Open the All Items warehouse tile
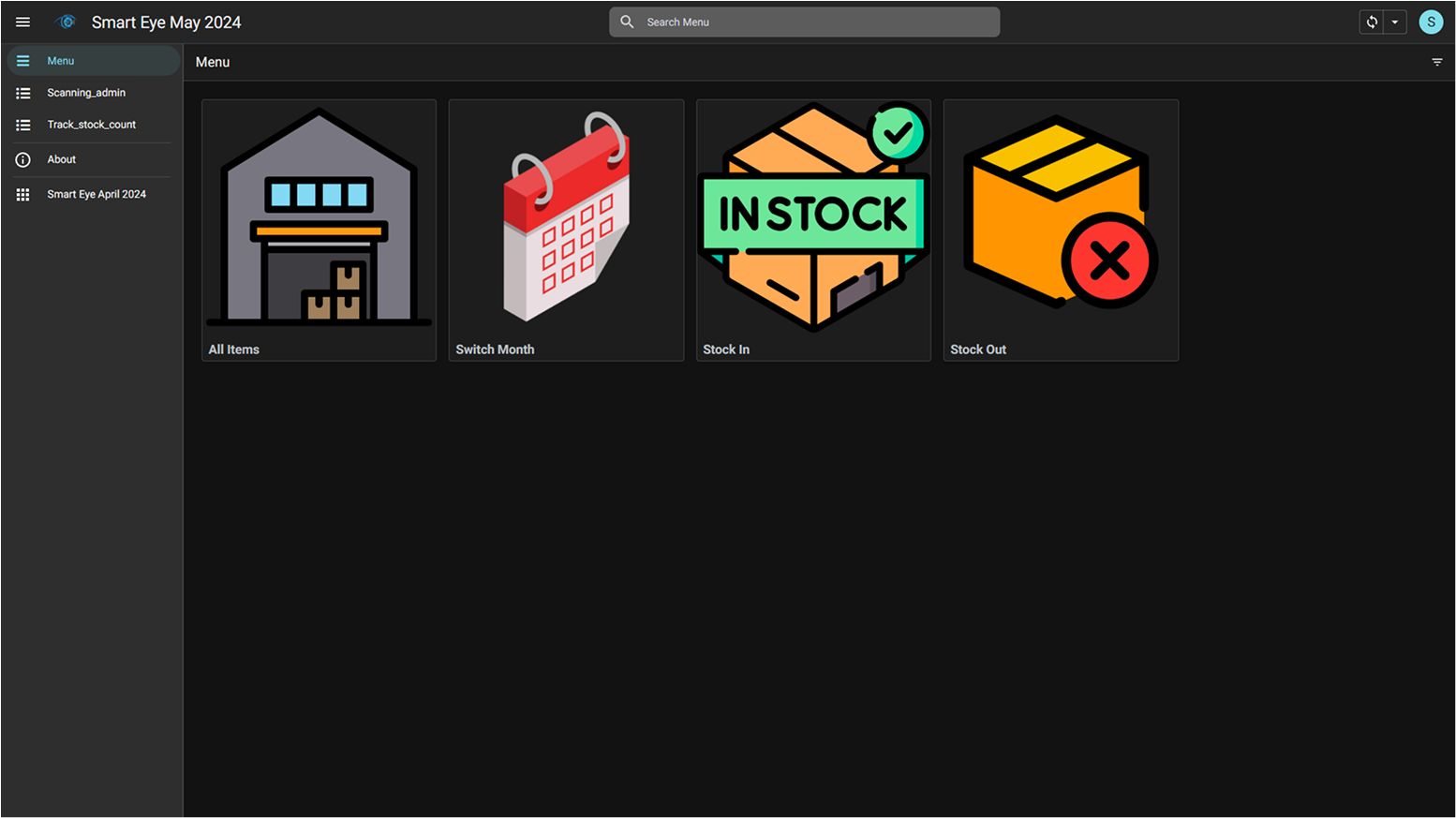Image resolution: width=1456 pixels, height=818 pixels. pos(319,230)
